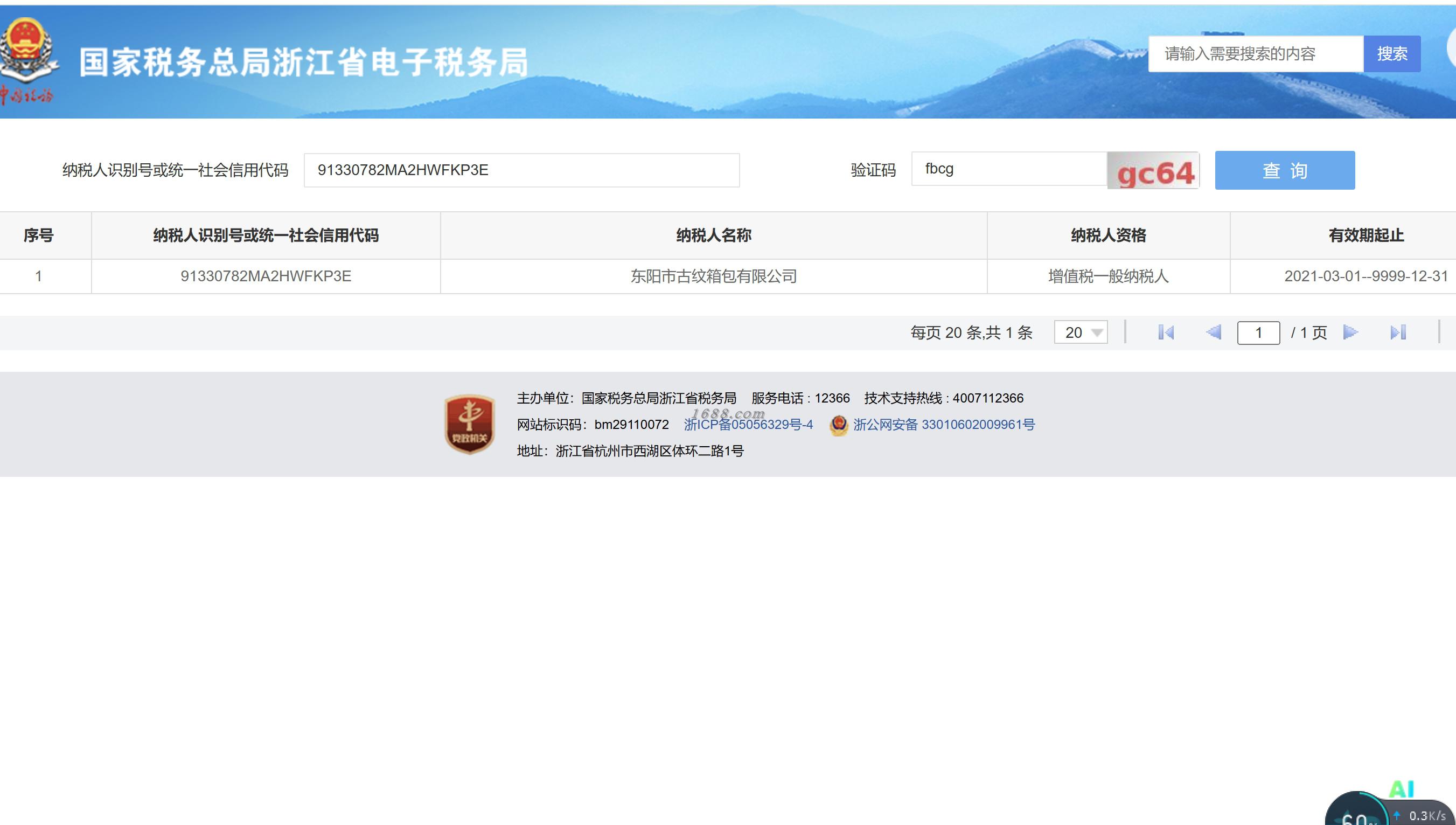Viewport: 1456px width, 825px height.
Task: Click the police badge icon in footer
Action: tap(839, 425)
